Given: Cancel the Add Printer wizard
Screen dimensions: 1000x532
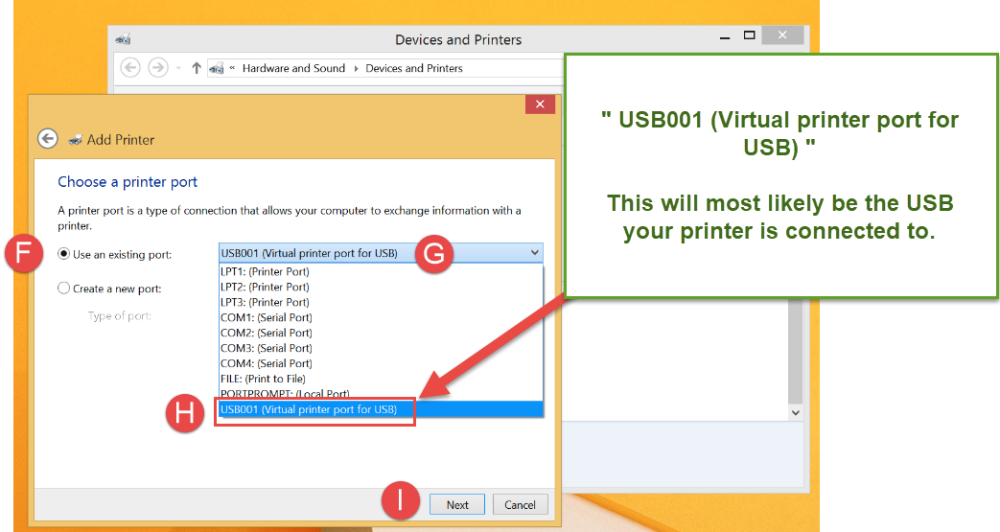Looking at the screenshot, I should click(520, 505).
